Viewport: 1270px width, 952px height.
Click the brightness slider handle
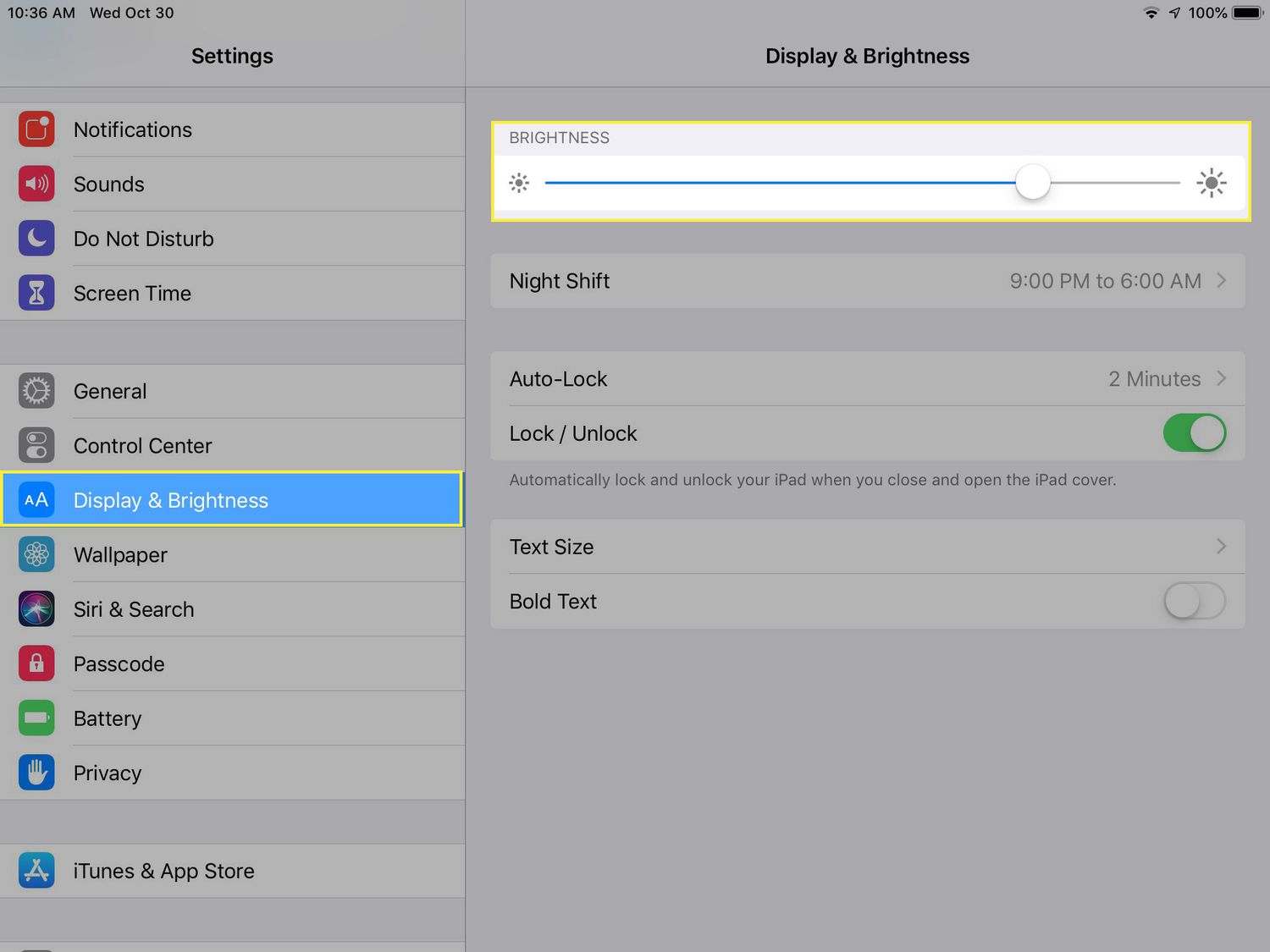tap(1032, 183)
